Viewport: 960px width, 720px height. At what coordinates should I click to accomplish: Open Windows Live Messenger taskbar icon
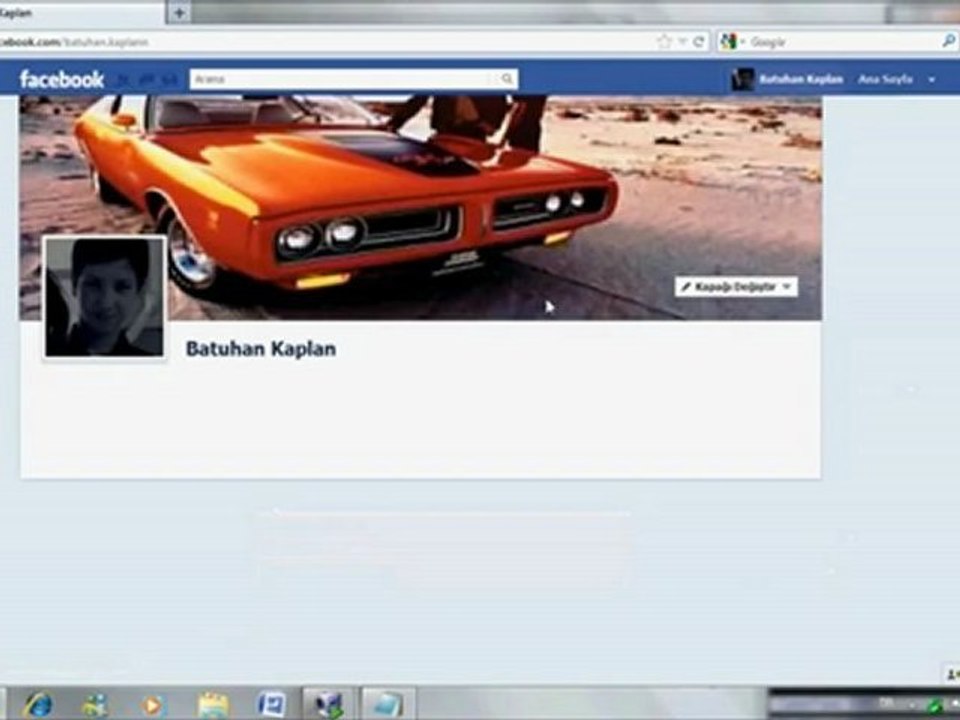click(x=95, y=705)
